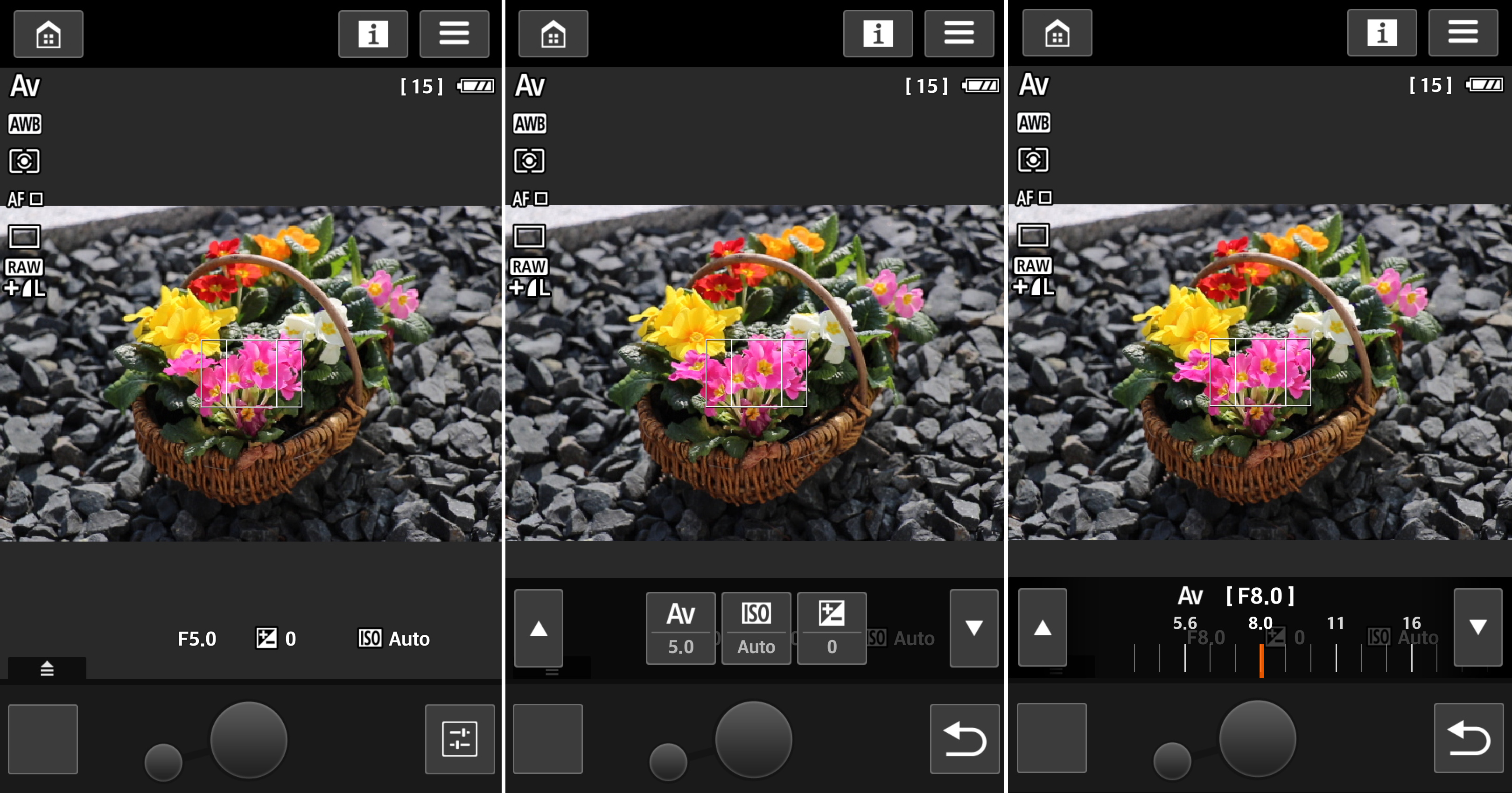Set aperture to 16 on the scale
Viewport: 1512px width, 793px height.
pyautogui.click(x=1412, y=624)
